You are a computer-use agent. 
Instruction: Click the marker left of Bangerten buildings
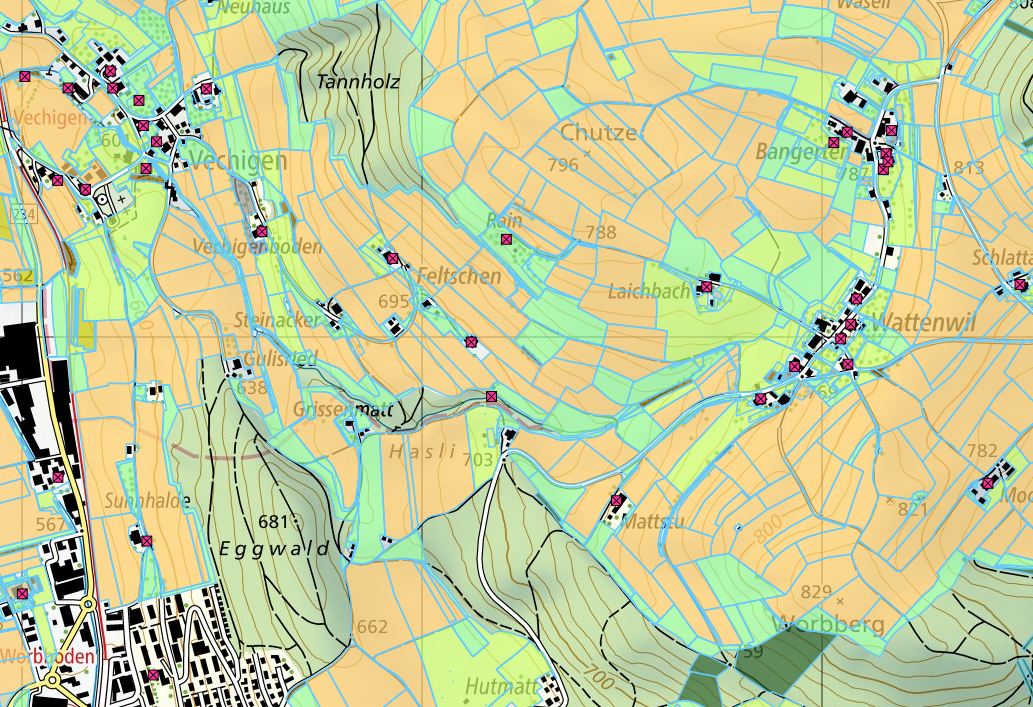pos(833,142)
